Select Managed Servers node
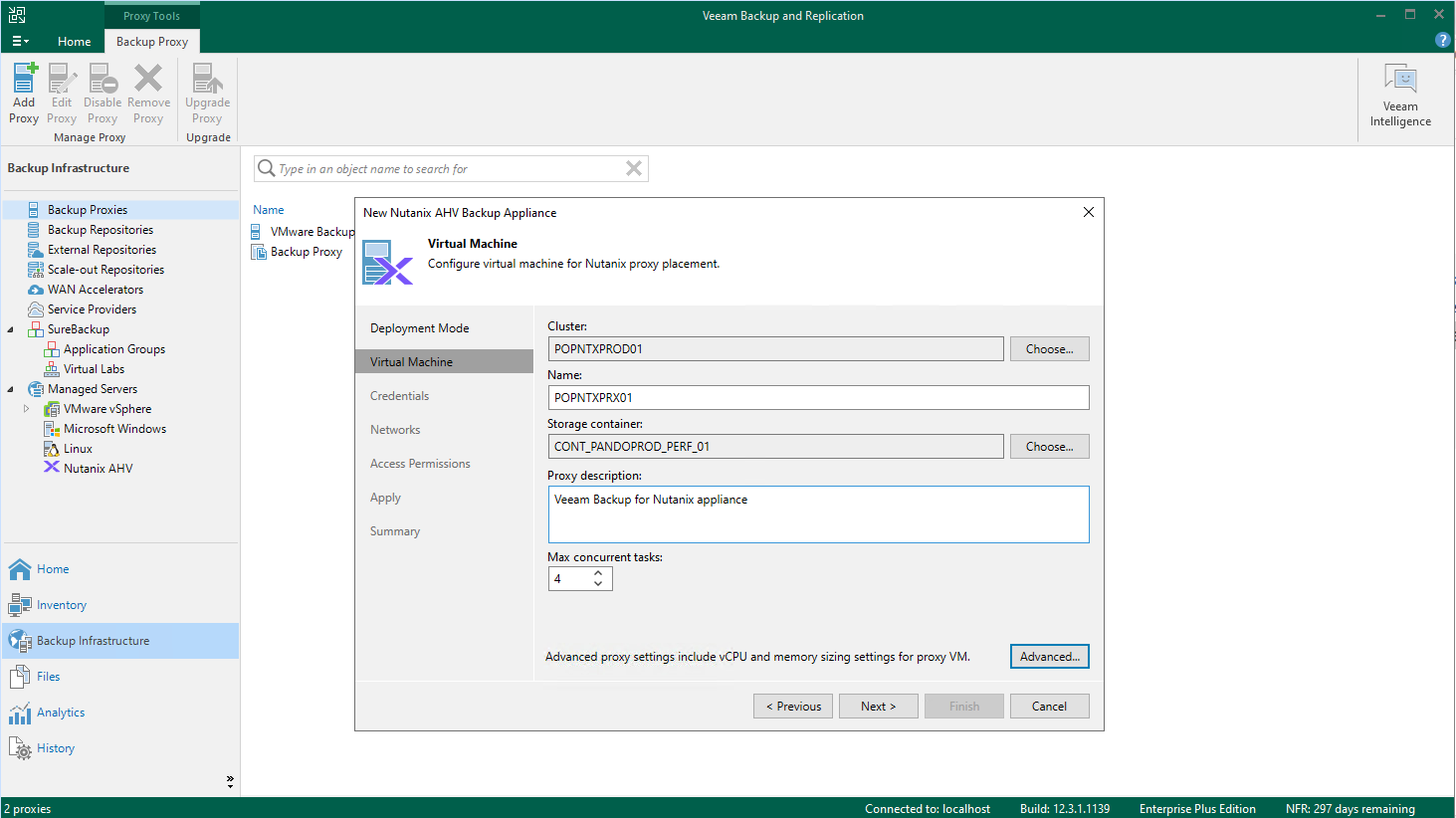This screenshot has height=818, width=1456. [93, 389]
